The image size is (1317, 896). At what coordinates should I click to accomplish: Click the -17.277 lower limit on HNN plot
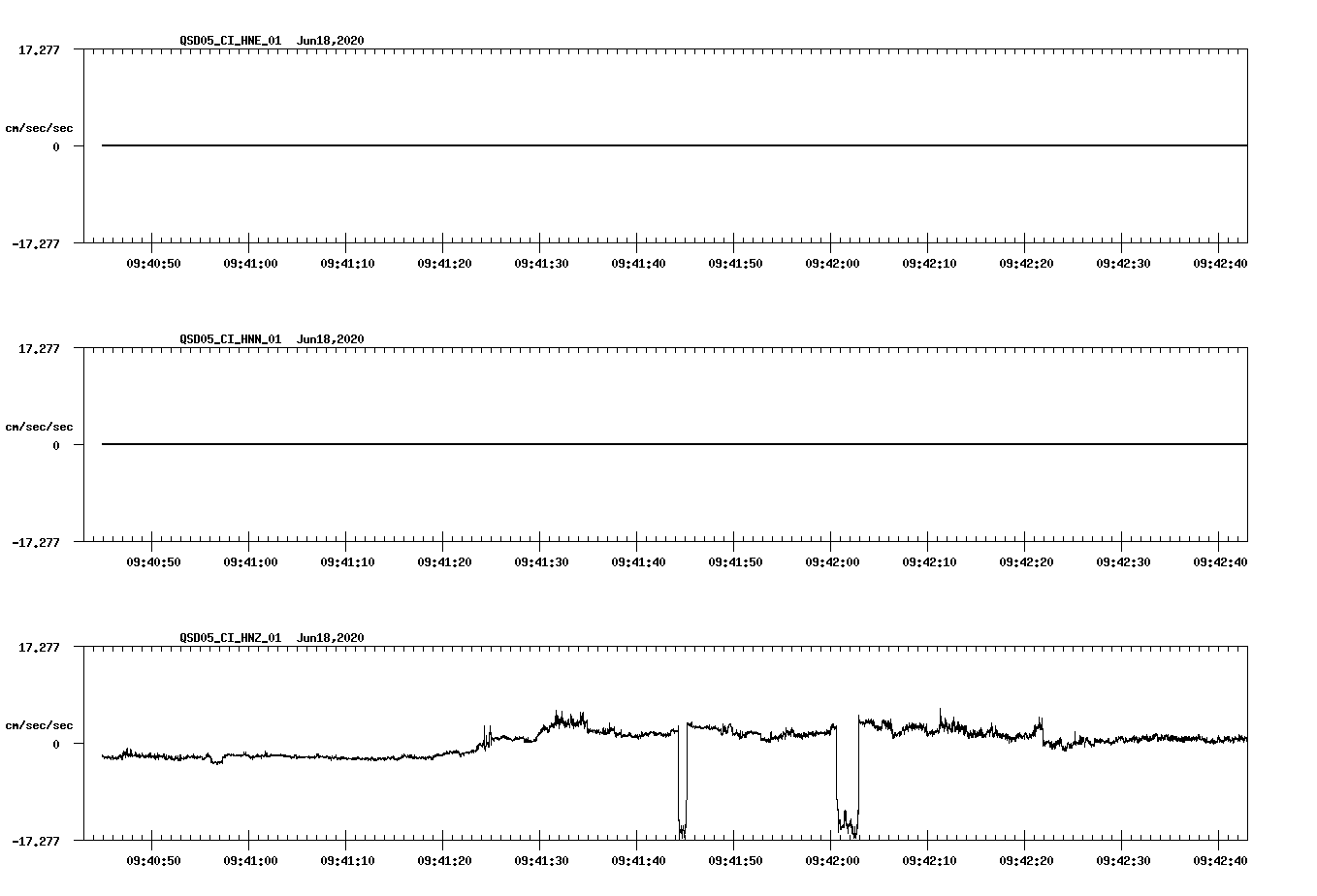pos(36,543)
